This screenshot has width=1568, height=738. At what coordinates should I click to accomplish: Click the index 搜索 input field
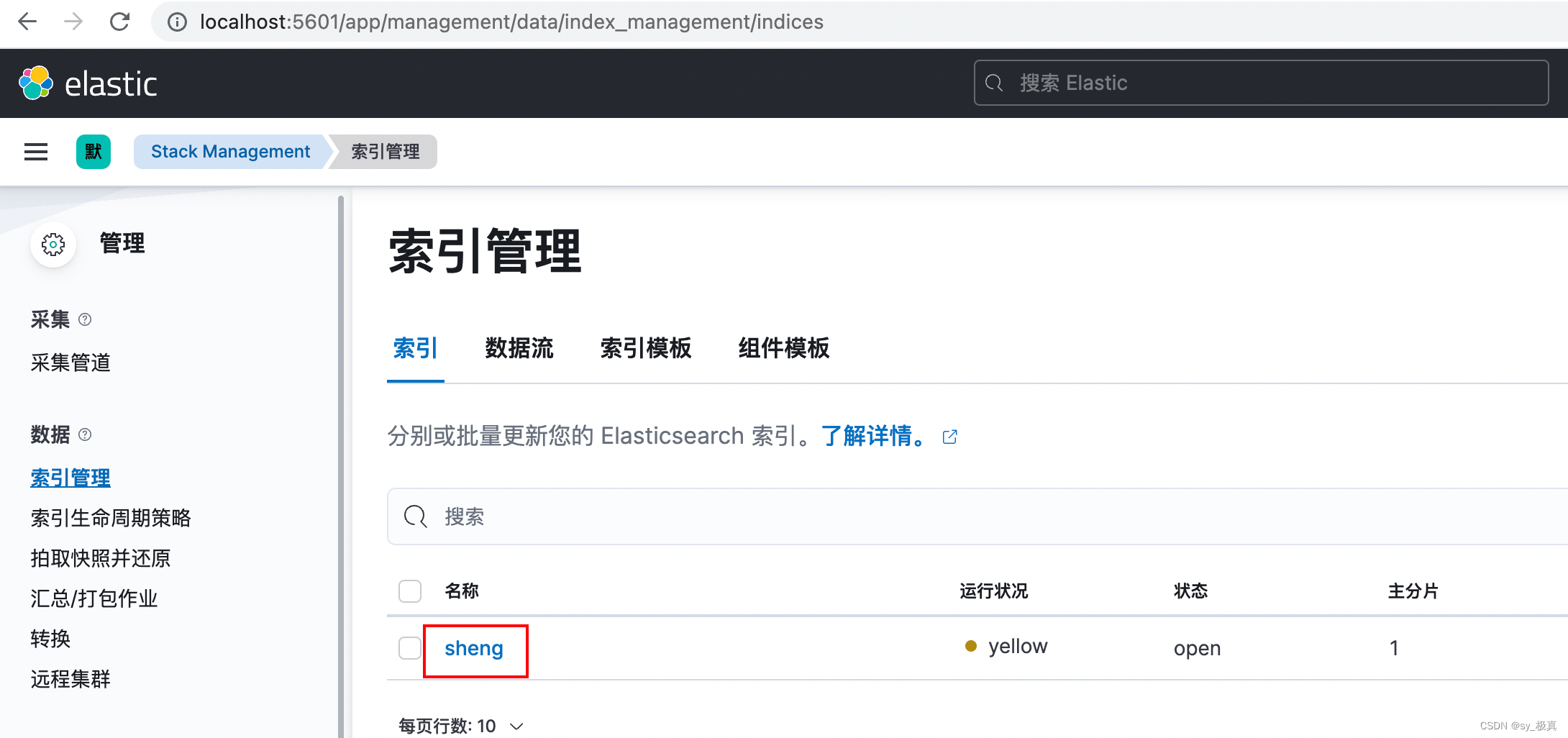978,516
